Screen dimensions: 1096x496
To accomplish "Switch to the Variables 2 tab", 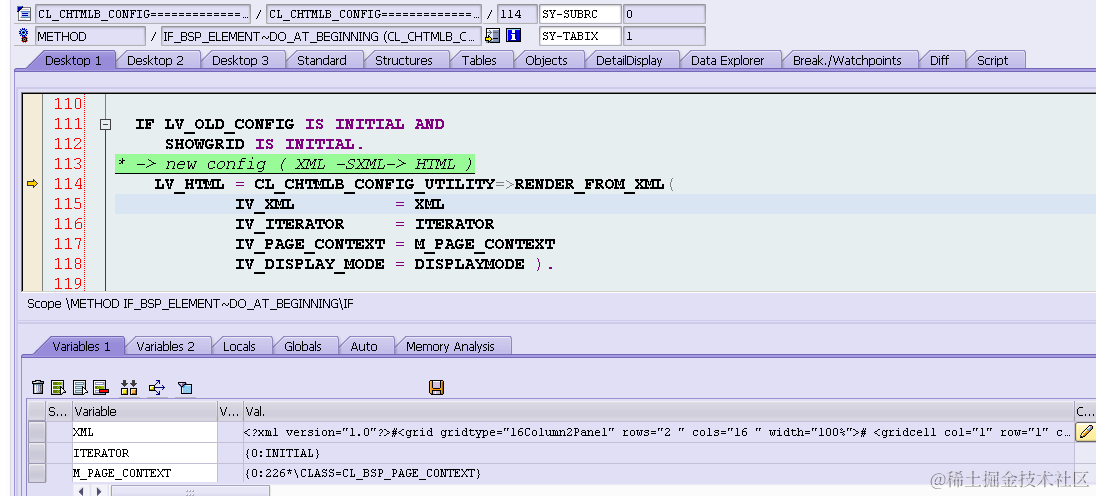I will tap(166, 347).
